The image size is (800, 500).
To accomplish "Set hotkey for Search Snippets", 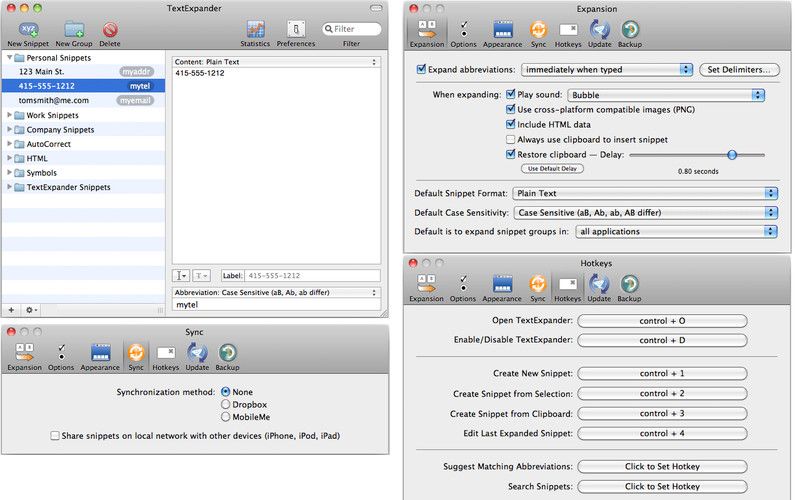I will click(x=662, y=486).
